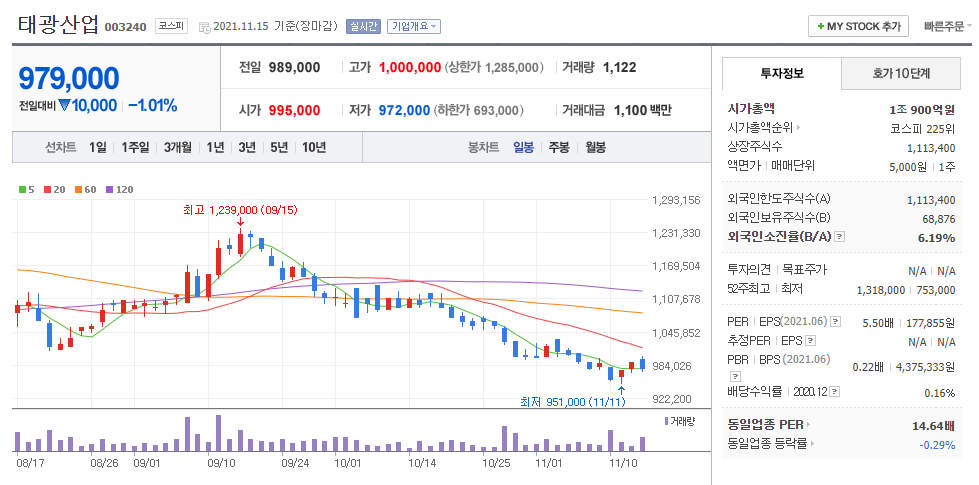
Task: Click the red 20-day moving average legend
Action: [54, 190]
